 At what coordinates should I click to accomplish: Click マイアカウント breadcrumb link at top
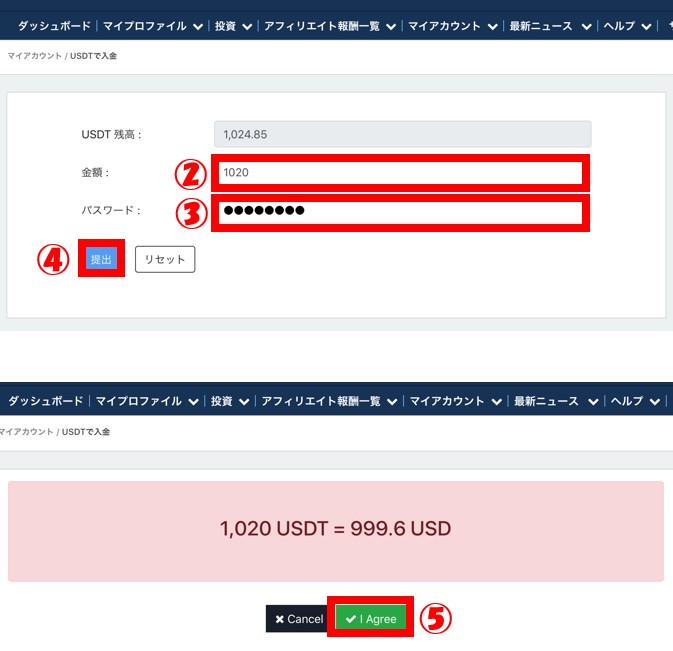(34, 56)
